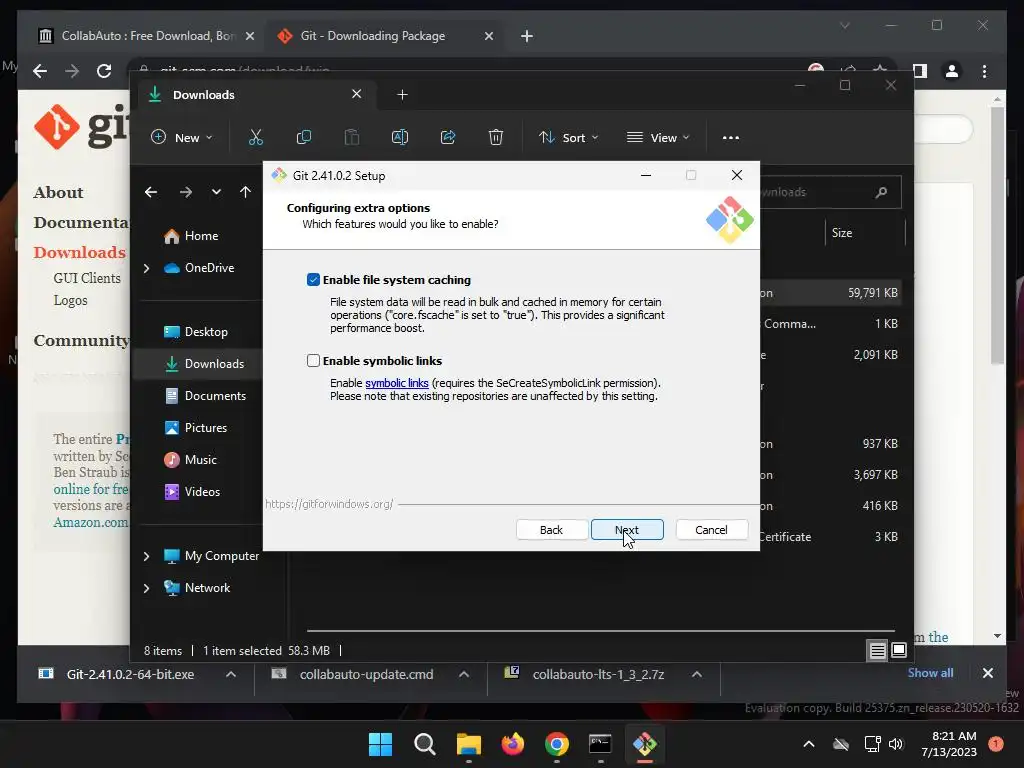This screenshot has width=1024, height=768.
Task: Open Chrome profile icon
Action: coord(952,71)
